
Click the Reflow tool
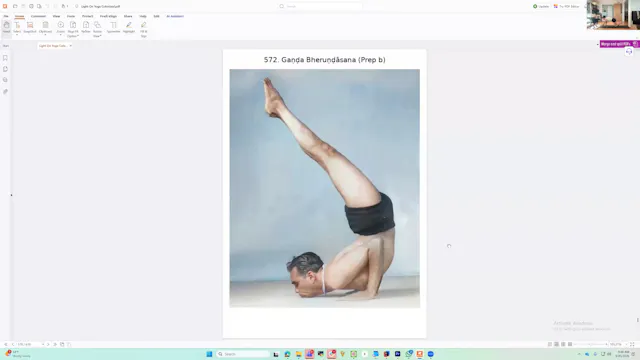point(86,27)
